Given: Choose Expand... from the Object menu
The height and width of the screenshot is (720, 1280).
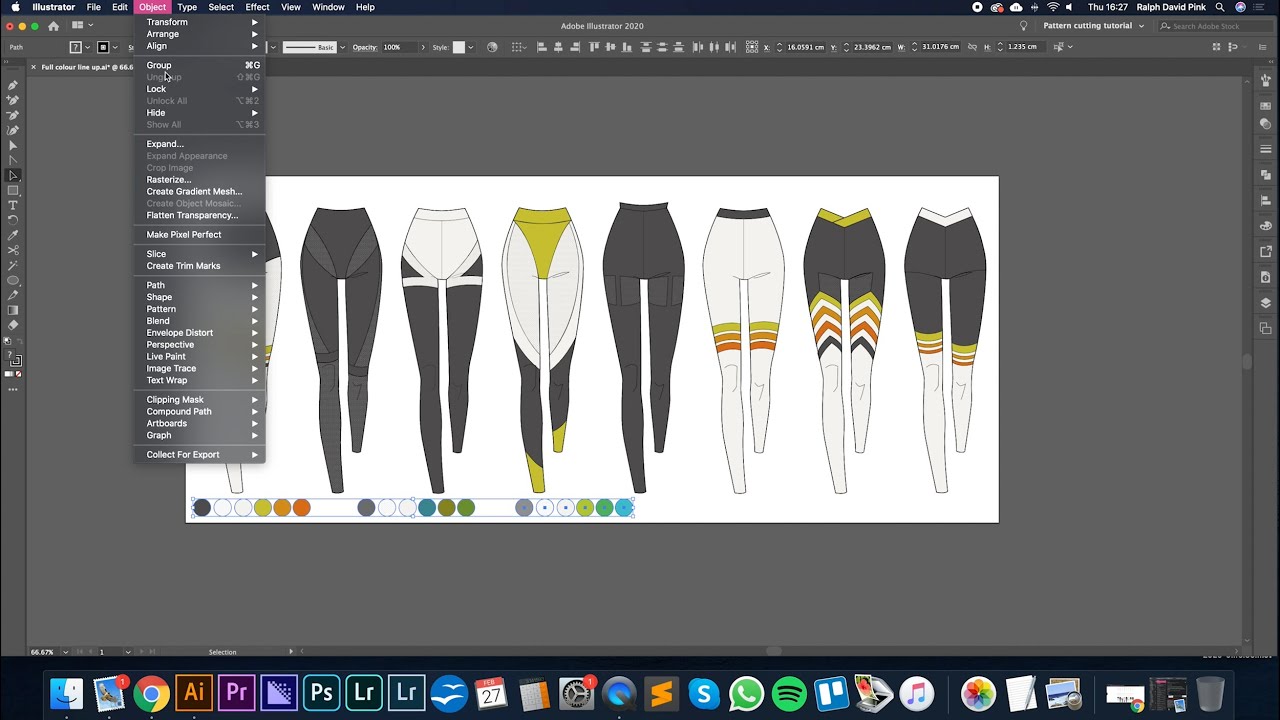Looking at the screenshot, I should pos(200,144).
